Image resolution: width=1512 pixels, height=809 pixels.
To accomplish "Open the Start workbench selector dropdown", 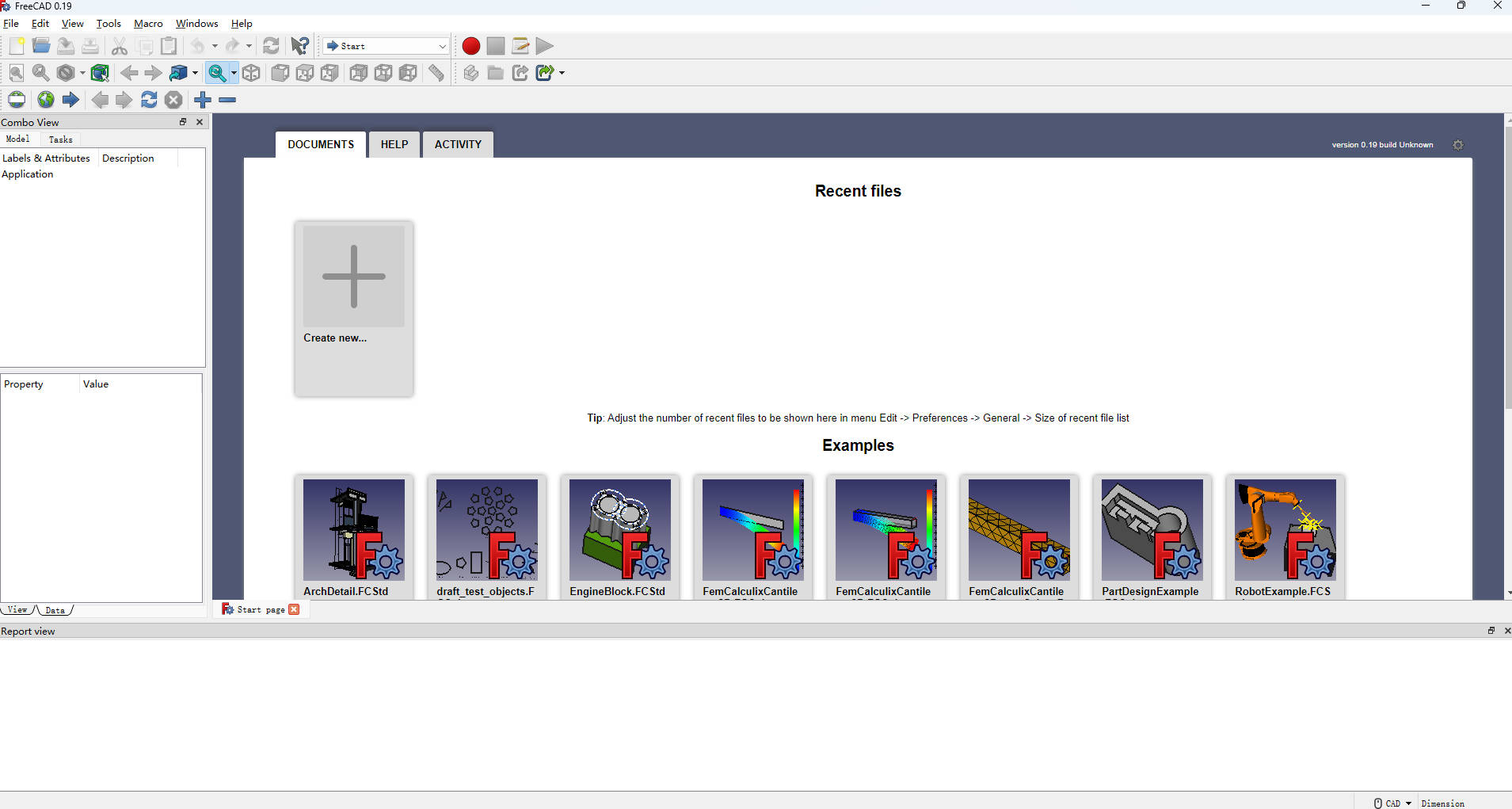I will [x=386, y=46].
